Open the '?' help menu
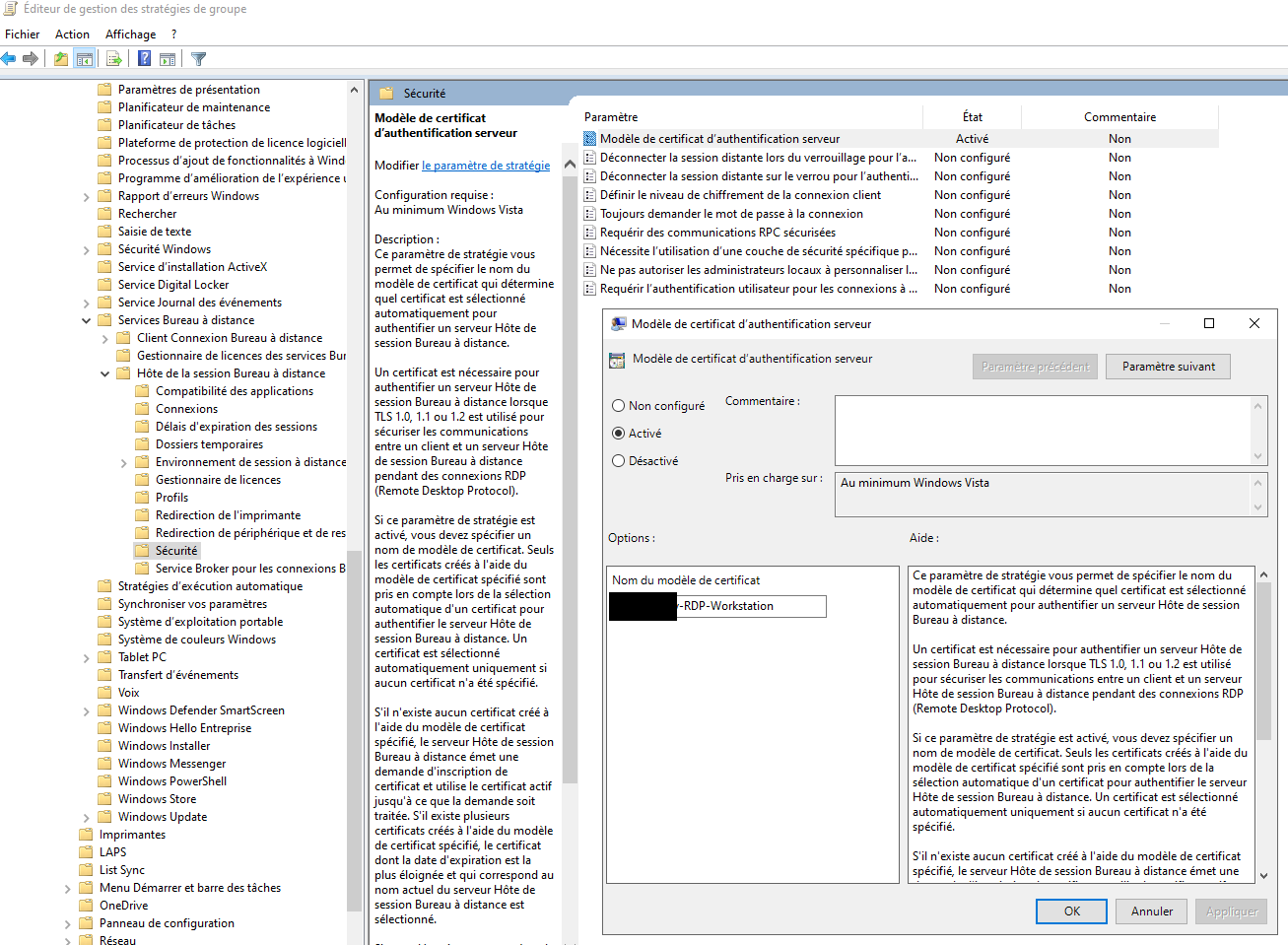 [174, 34]
